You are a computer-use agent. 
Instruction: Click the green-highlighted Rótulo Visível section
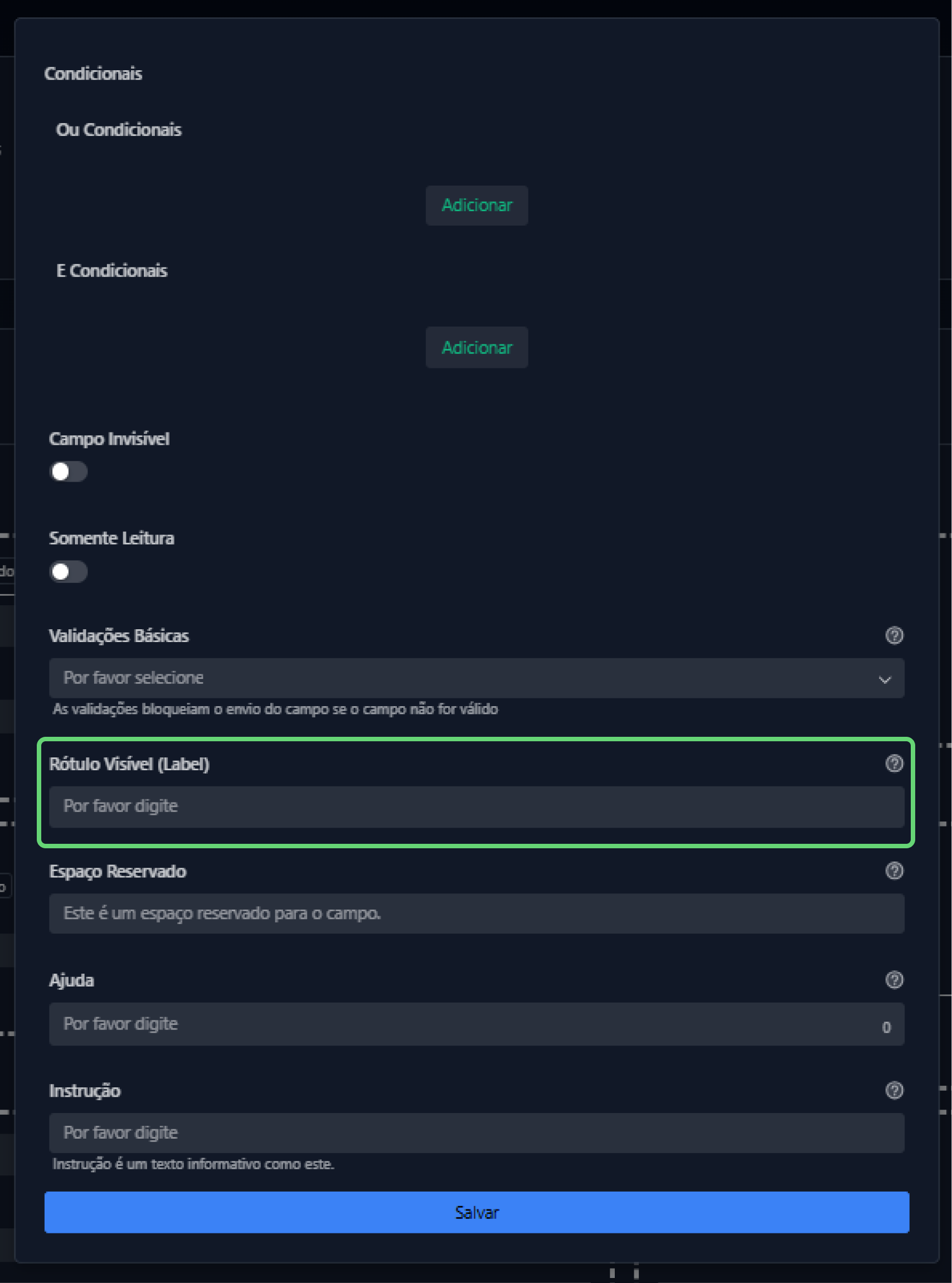pos(476,789)
